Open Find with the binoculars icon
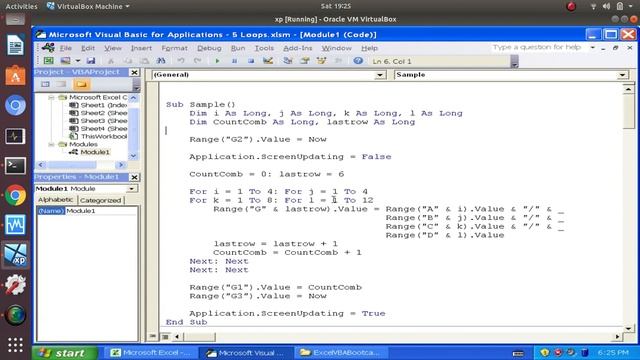The height and width of the screenshot is (360, 640). click(x=161, y=61)
